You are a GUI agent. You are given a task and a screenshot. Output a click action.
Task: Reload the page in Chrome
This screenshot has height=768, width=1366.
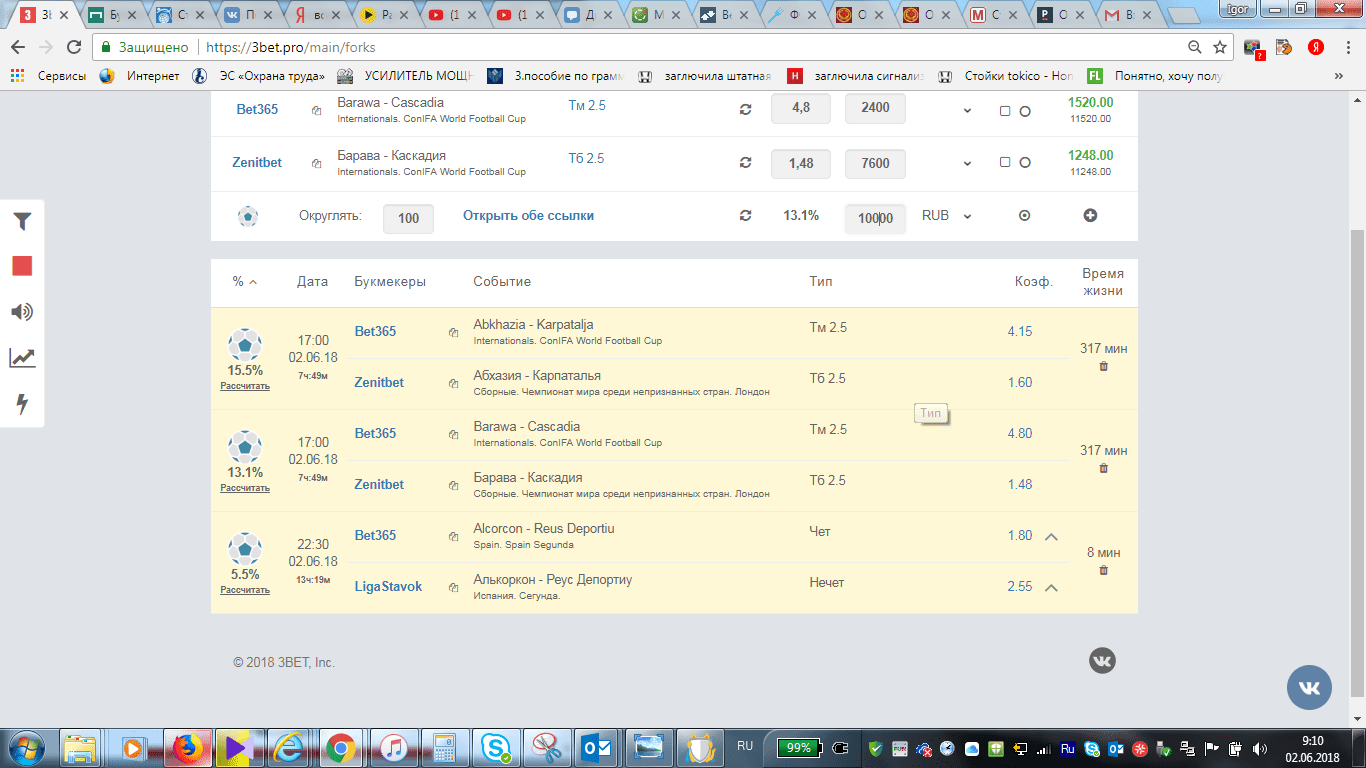(73, 47)
